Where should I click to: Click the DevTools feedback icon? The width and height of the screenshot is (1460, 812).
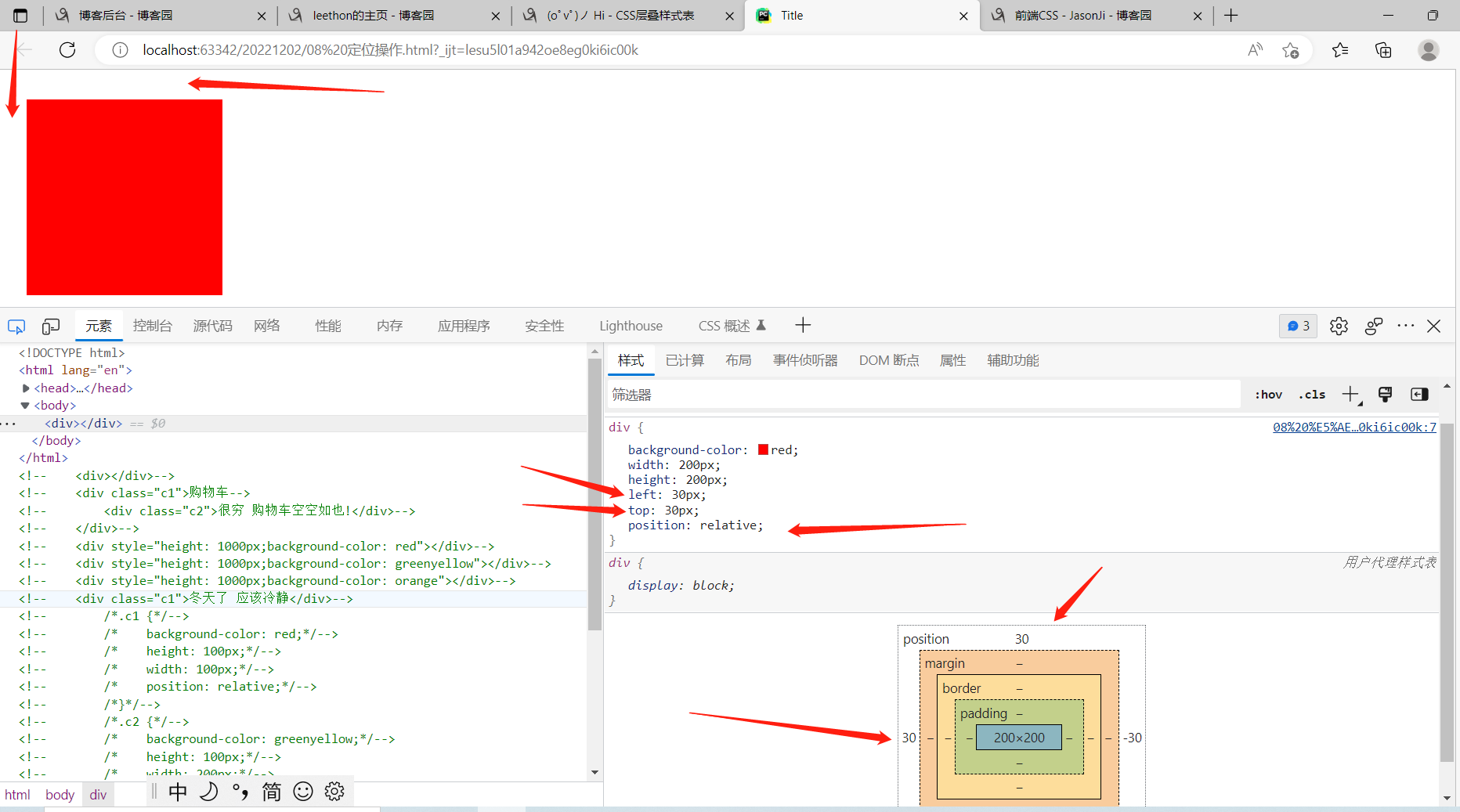[1373, 326]
